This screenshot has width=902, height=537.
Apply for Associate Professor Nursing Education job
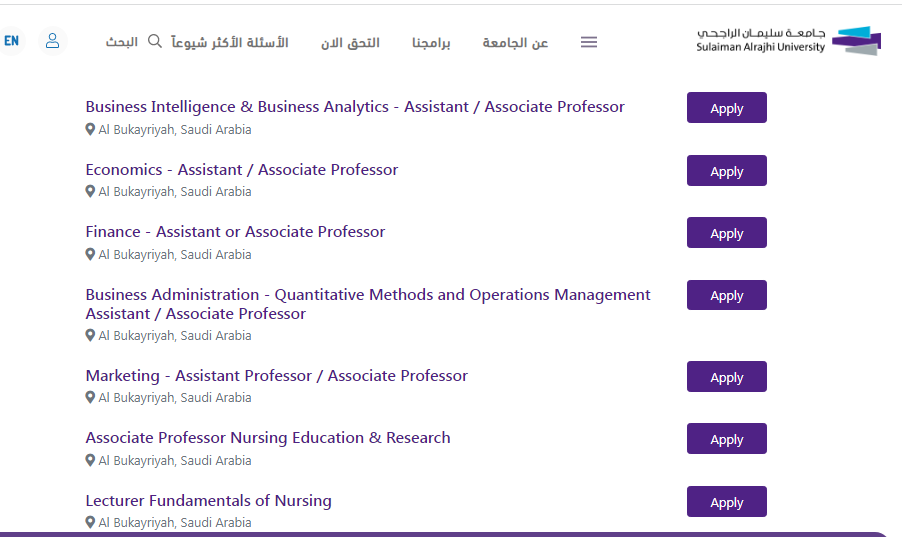[726, 439]
